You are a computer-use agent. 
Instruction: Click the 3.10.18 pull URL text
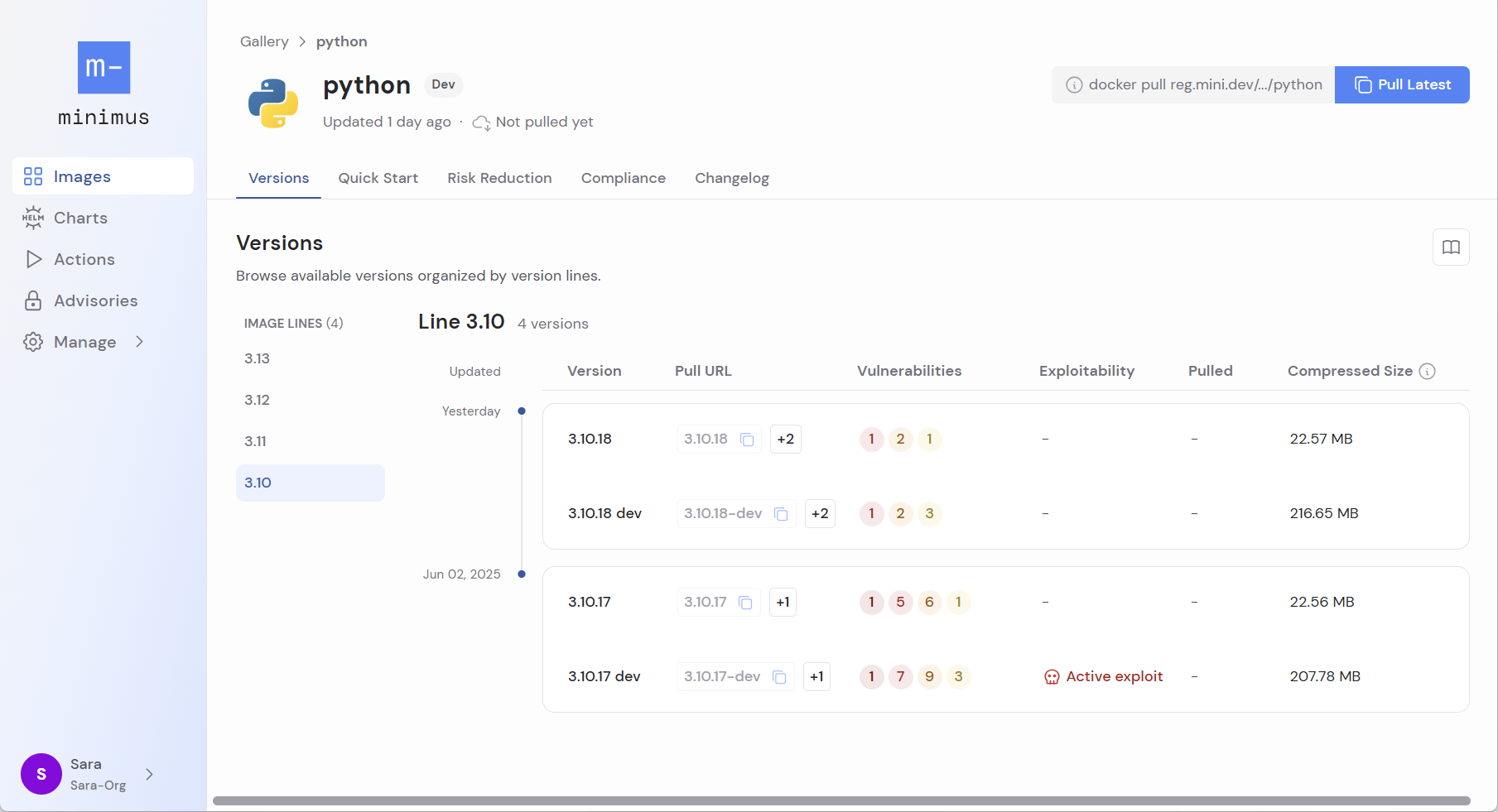pyautogui.click(x=706, y=439)
